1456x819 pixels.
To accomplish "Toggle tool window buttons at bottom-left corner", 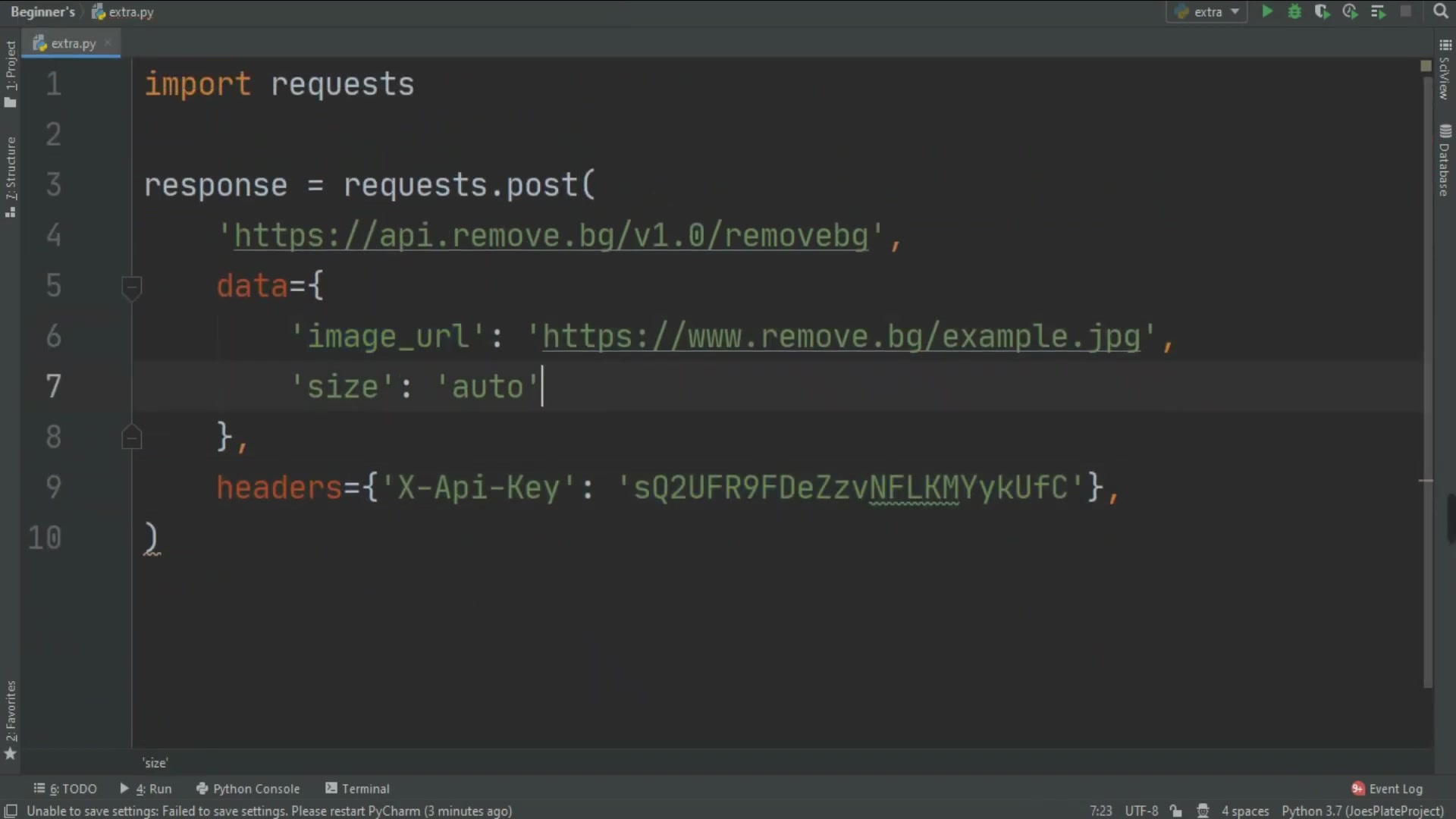I will coord(11,811).
